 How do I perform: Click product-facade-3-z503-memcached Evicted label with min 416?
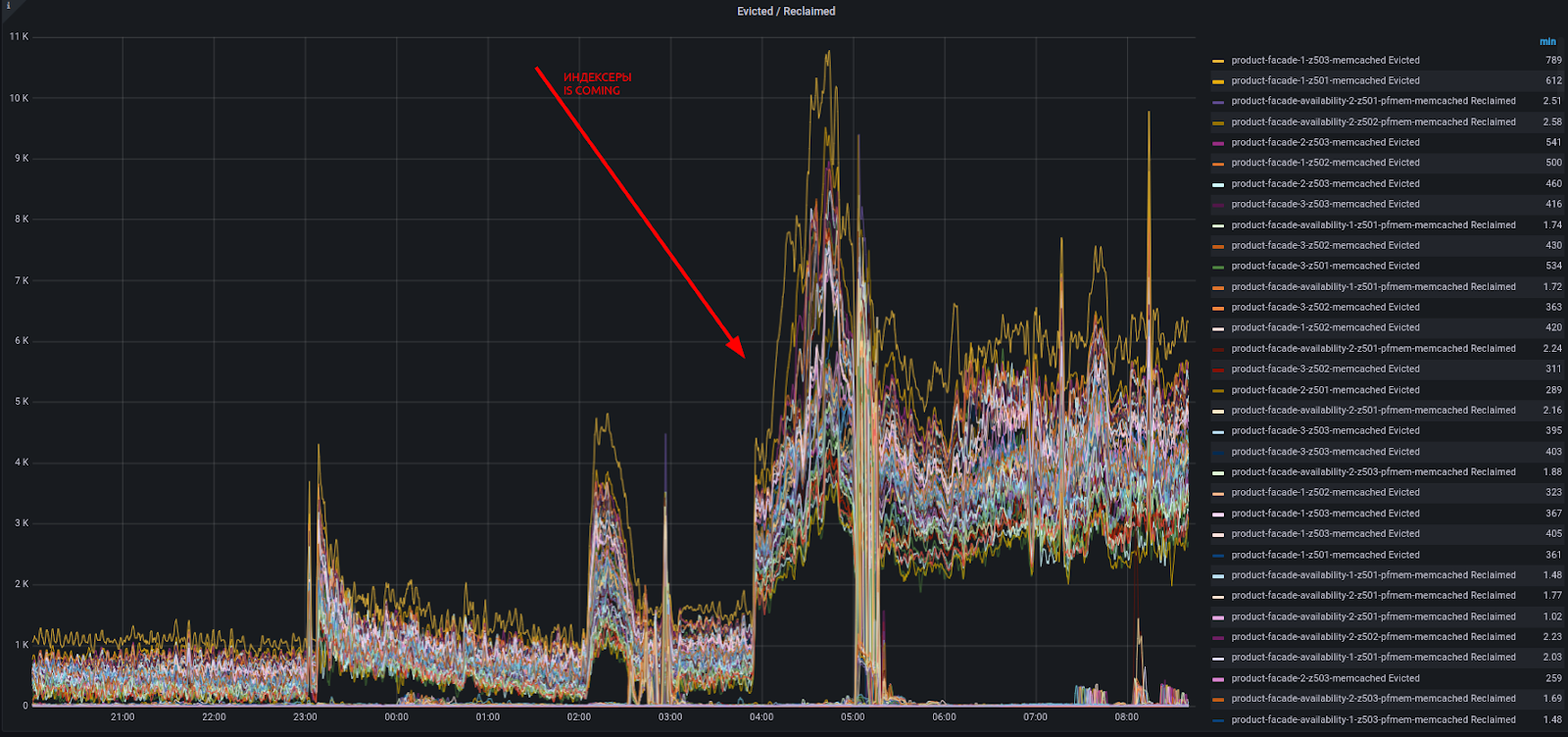(x=1326, y=204)
